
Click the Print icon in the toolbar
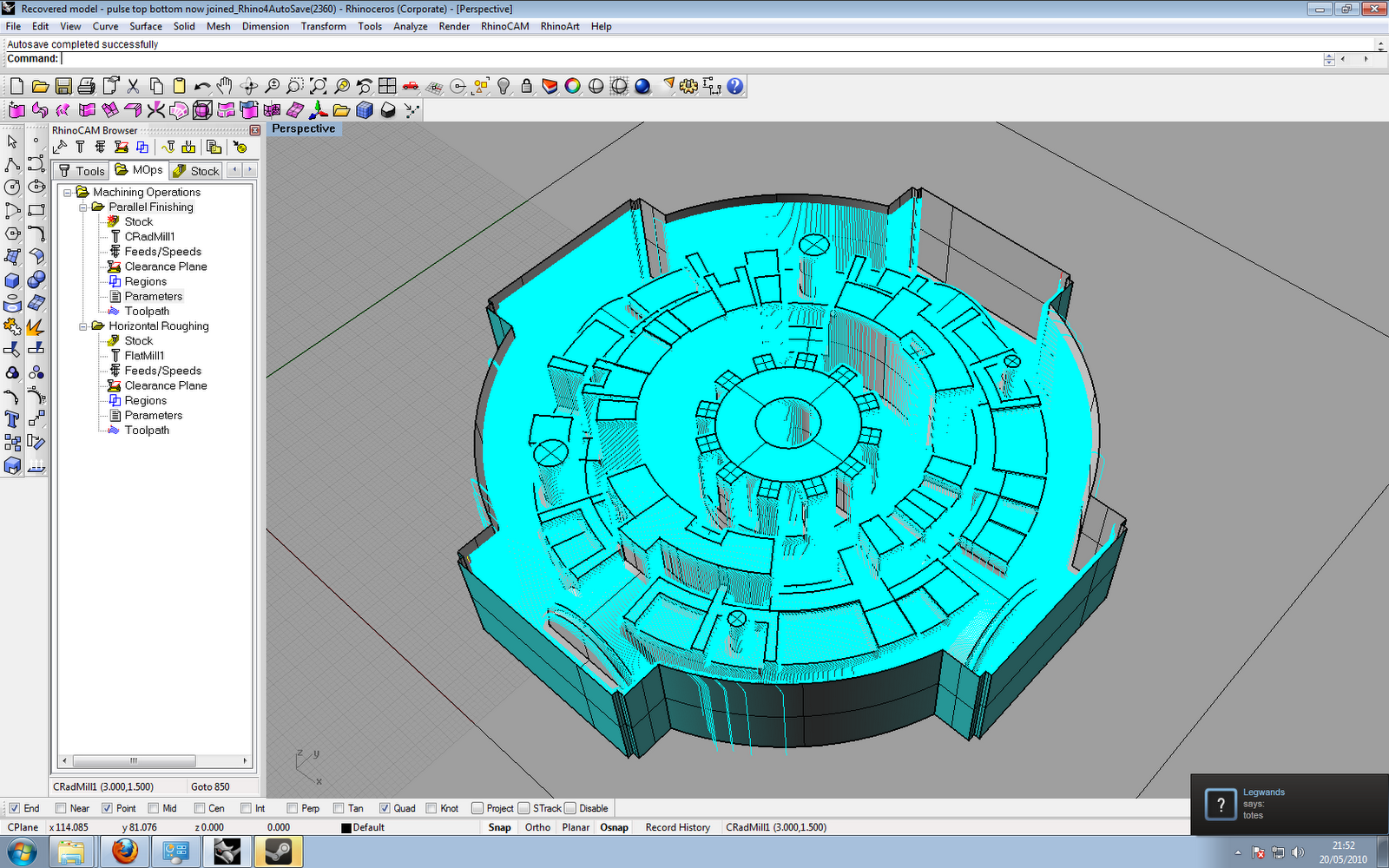(x=87, y=86)
